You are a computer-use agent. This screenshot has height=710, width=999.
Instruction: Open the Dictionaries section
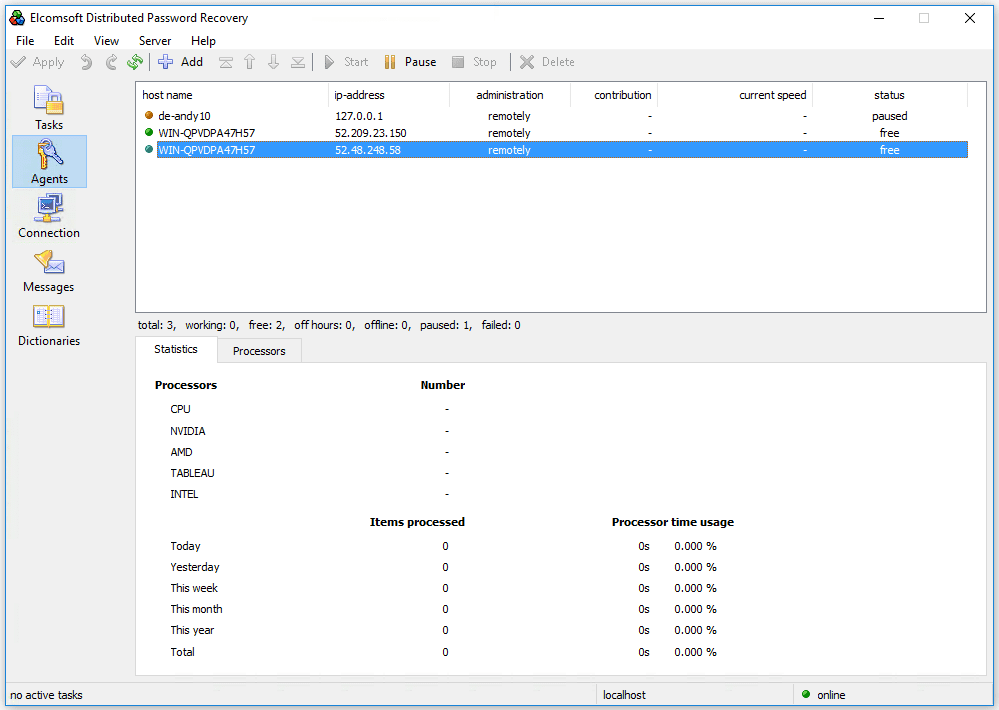[49, 324]
